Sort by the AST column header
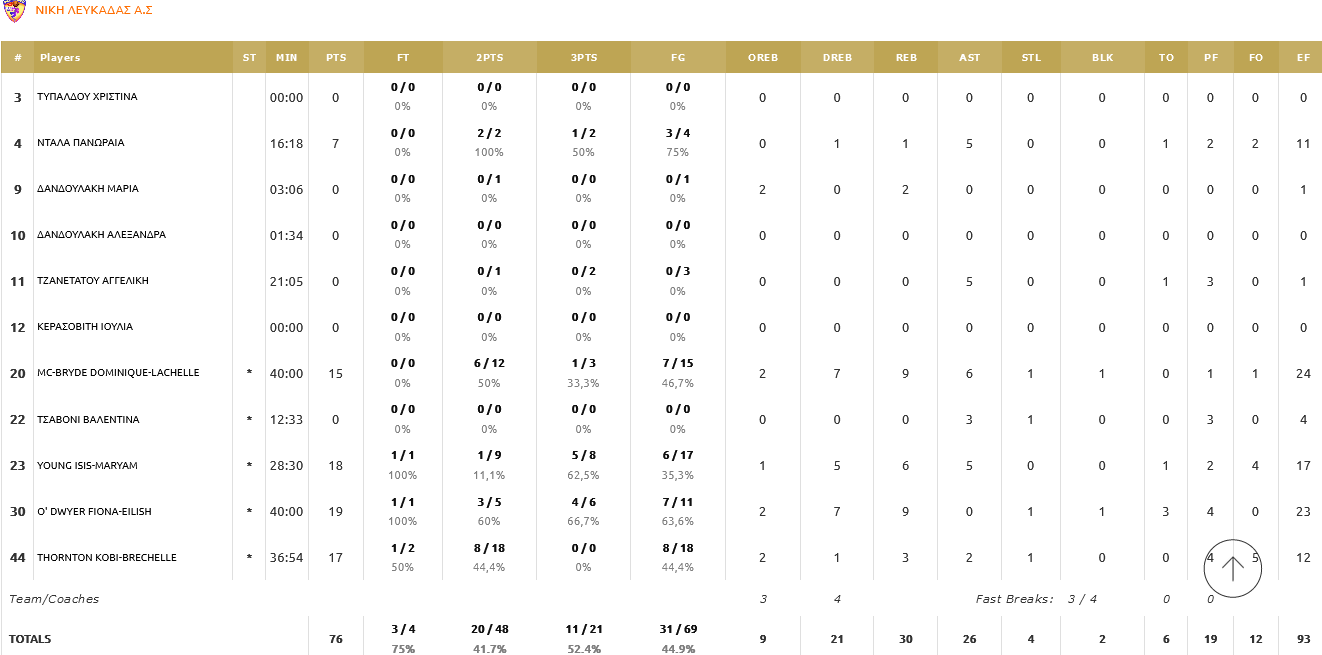The height and width of the screenshot is (655, 1322). 970,58
